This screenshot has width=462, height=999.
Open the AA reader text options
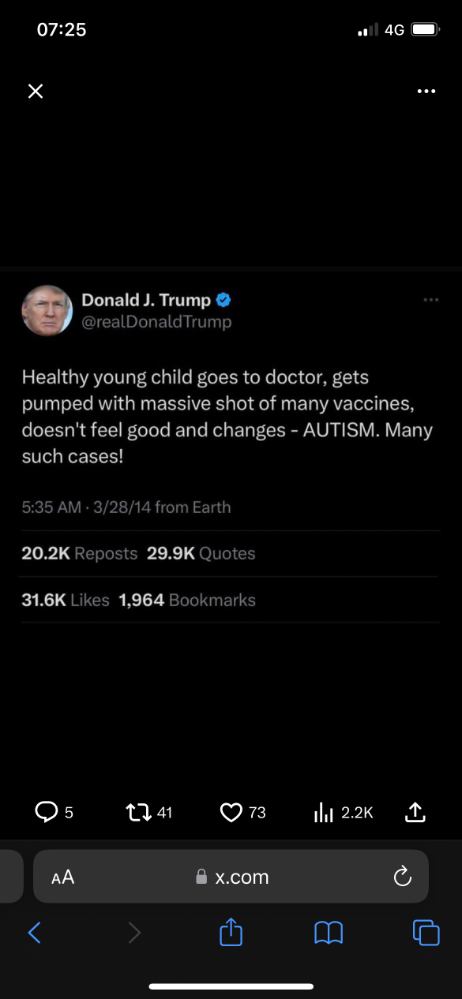pos(63,877)
